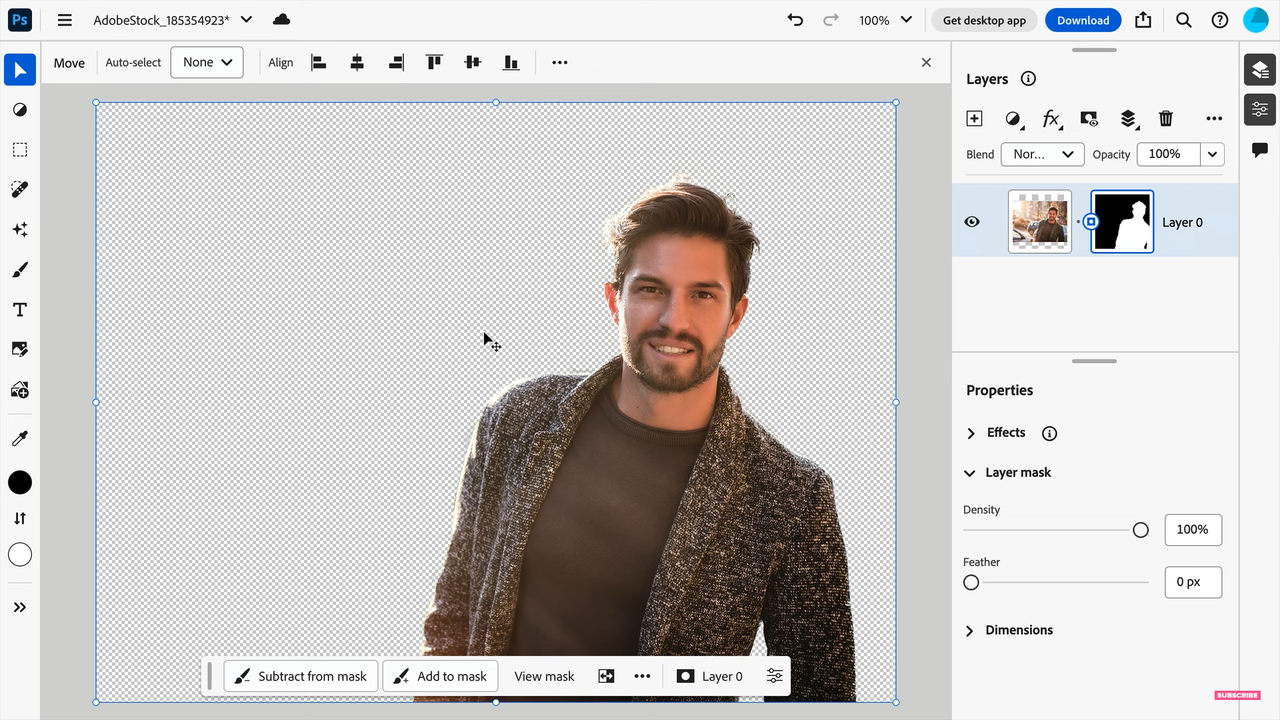Expand the Effects section
Image resolution: width=1280 pixels, height=720 pixels.
click(x=971, y=433)
